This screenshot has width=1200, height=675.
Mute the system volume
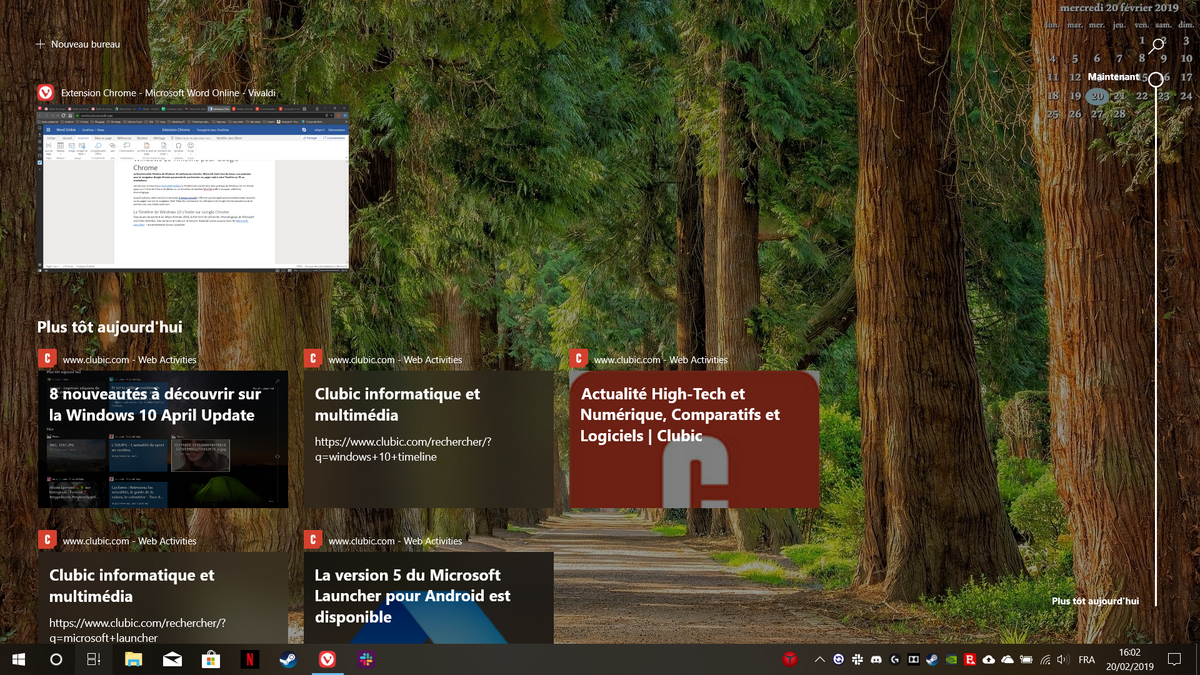[x=1062, y=660]
